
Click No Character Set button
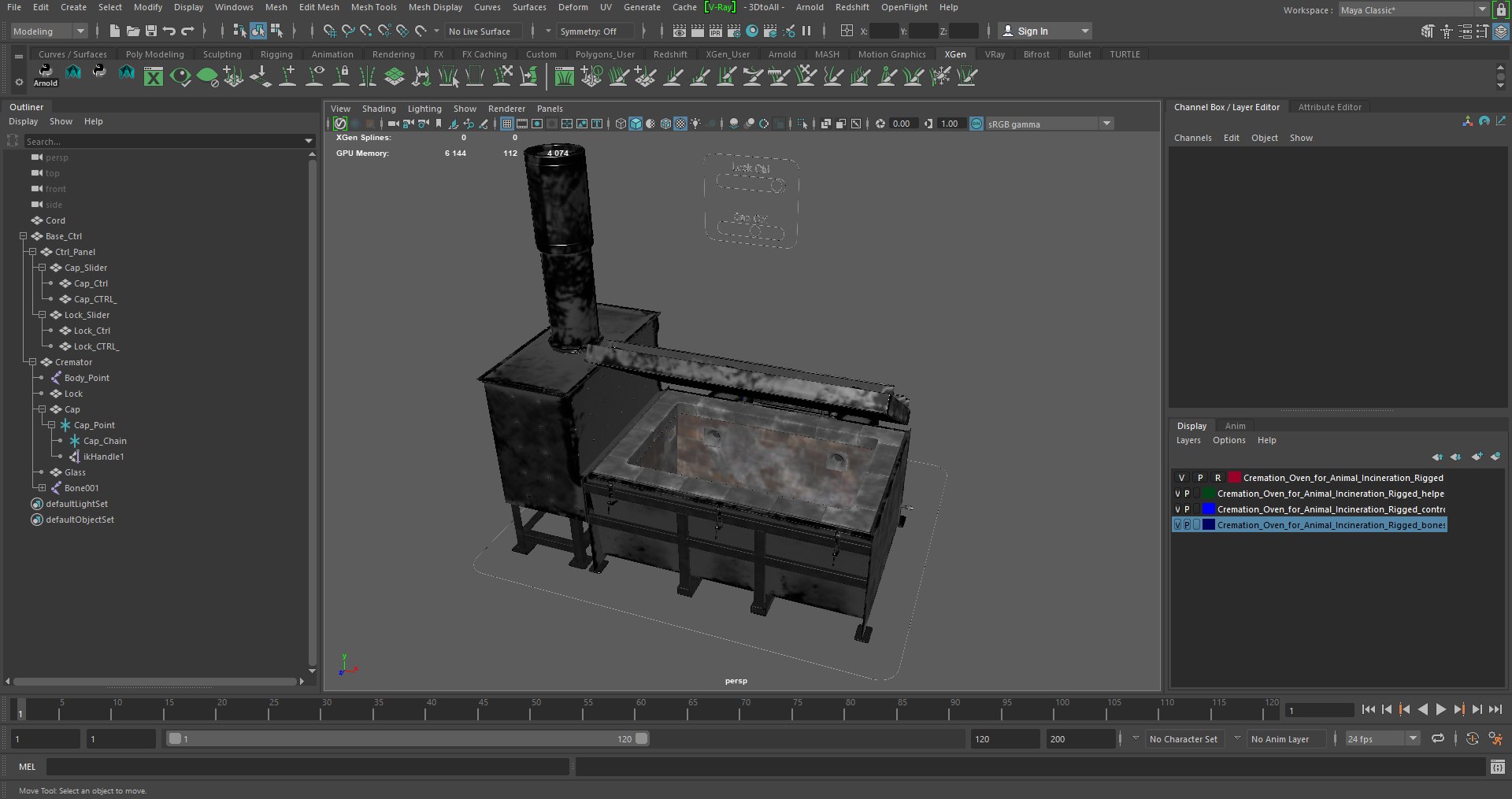[1183, 739]
